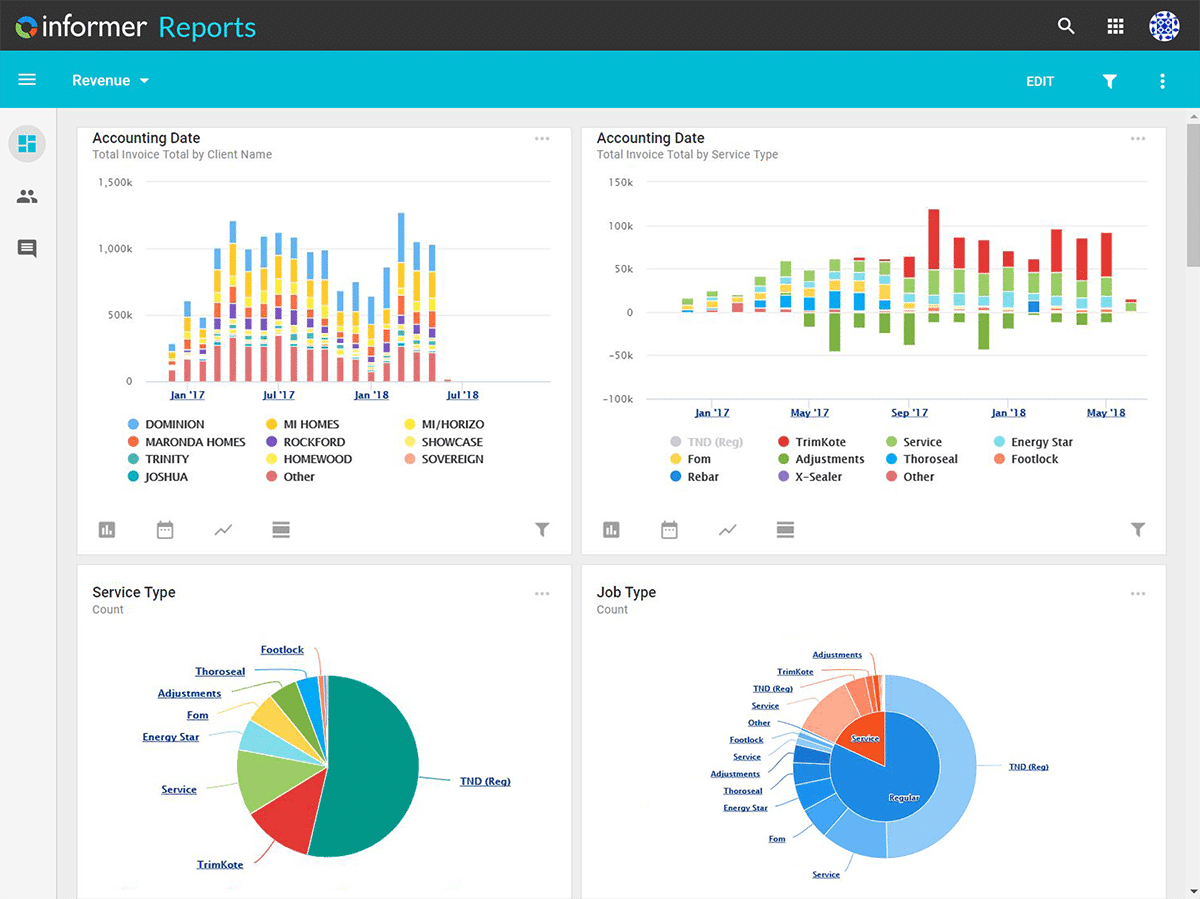Open options menu on Service Type pie card
The height and width of the screenshot is (899, 1200).
(x=542, y=593)
